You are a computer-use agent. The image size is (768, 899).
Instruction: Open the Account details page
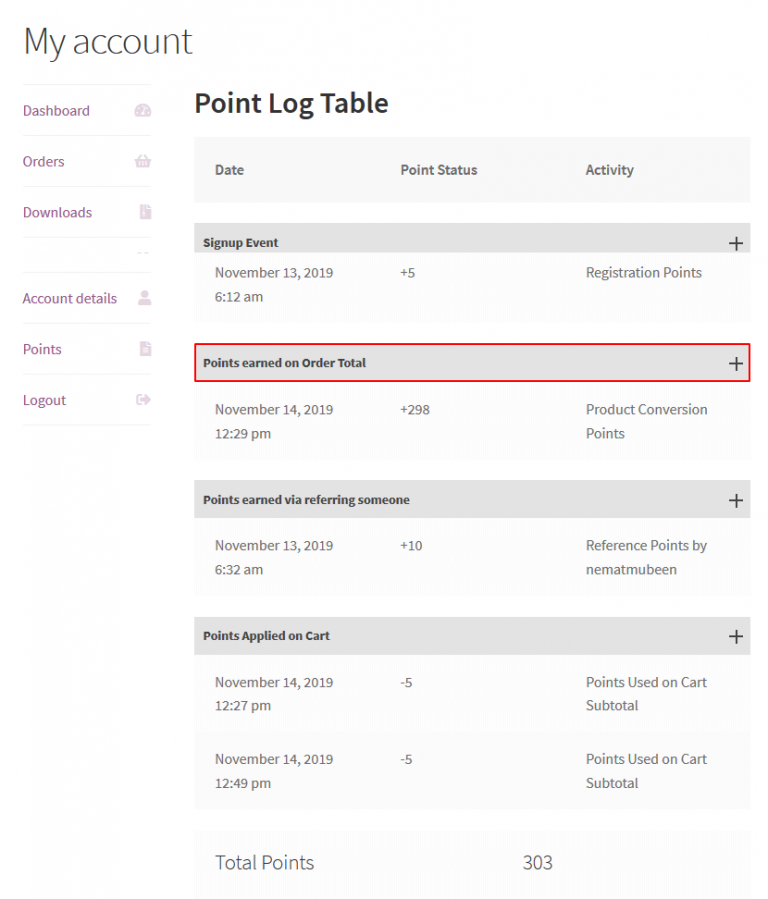(x=69, y=298)
